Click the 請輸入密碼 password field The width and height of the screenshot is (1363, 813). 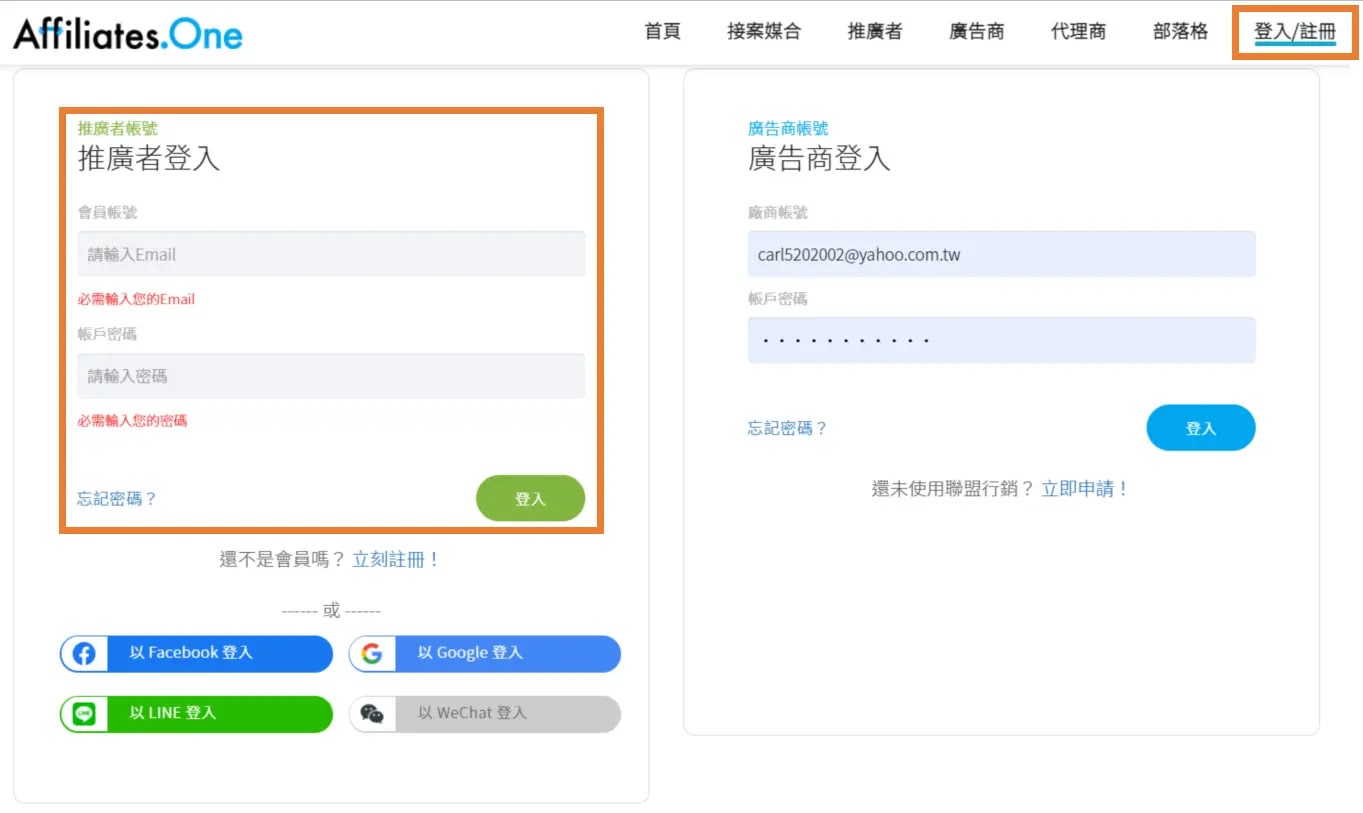[331, 376]
